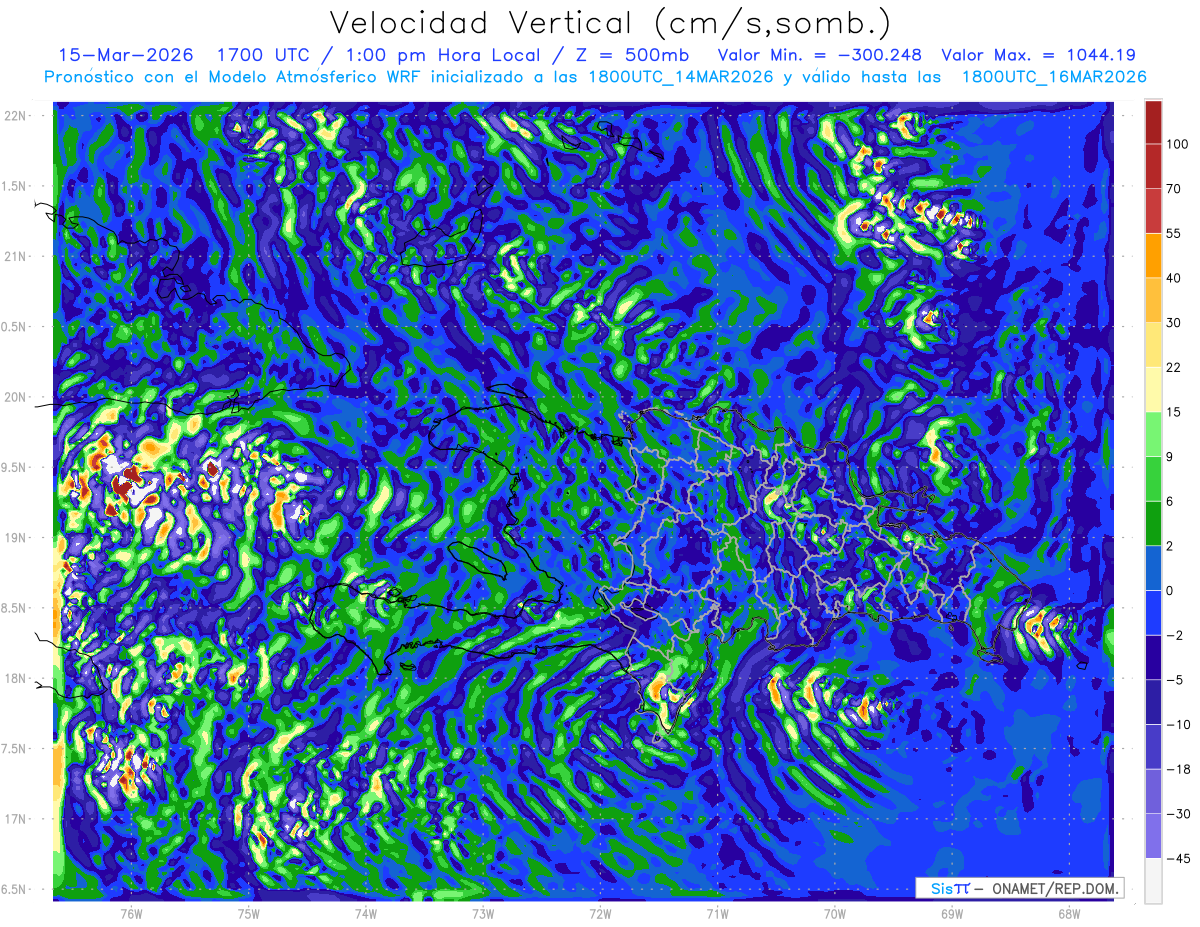This screenshot has width=1200, height=927.
Task: Pick the light green swatch between 15 and 9
Action: tap(1153, 434)
